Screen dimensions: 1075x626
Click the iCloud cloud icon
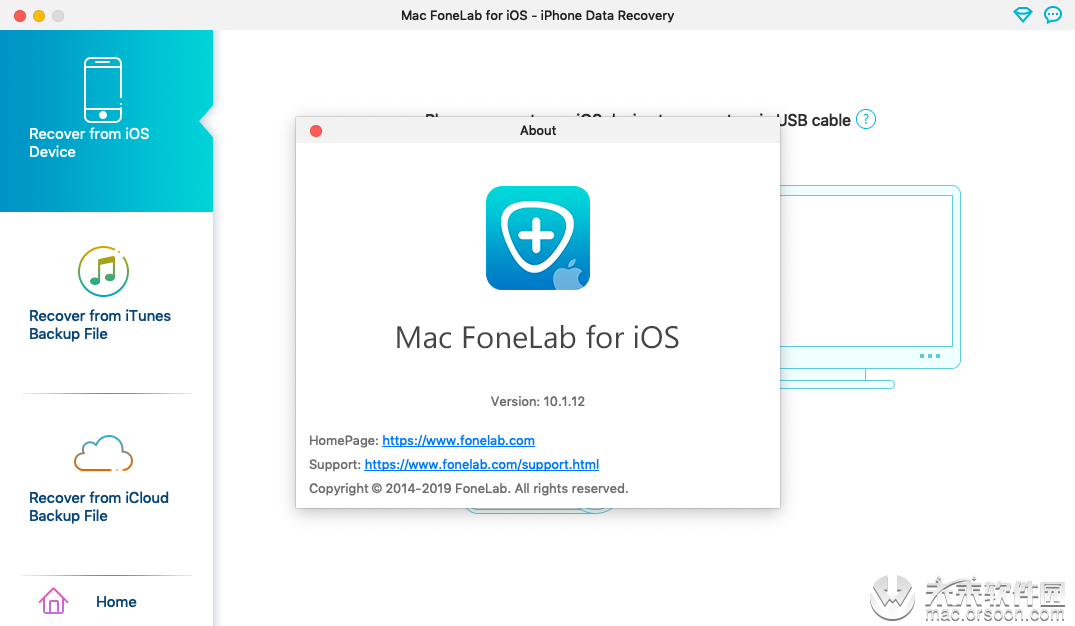(x=103, y=453)
